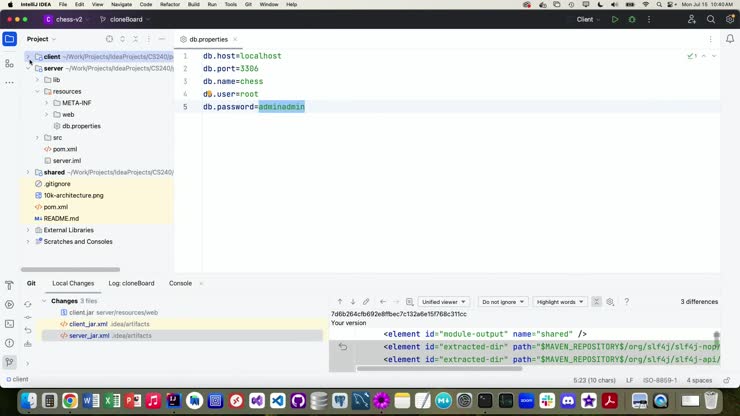The height and width of the screenshot is (416, 740).
Task: Expand the client module
Action: (x=28, y=57)
